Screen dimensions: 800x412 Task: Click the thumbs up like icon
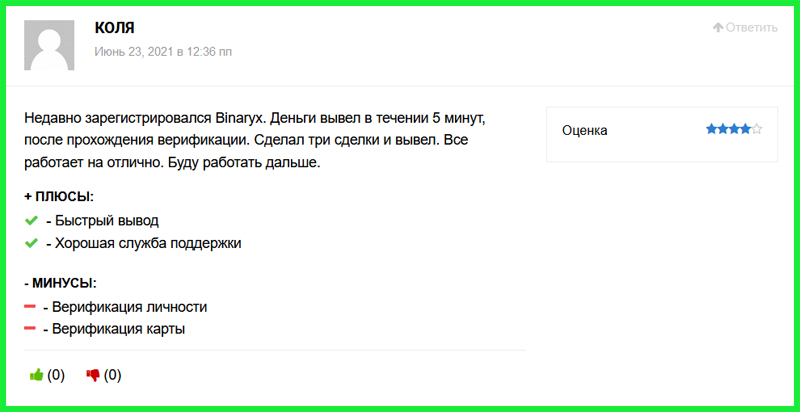pyautogui.click(x=37, y=376)
